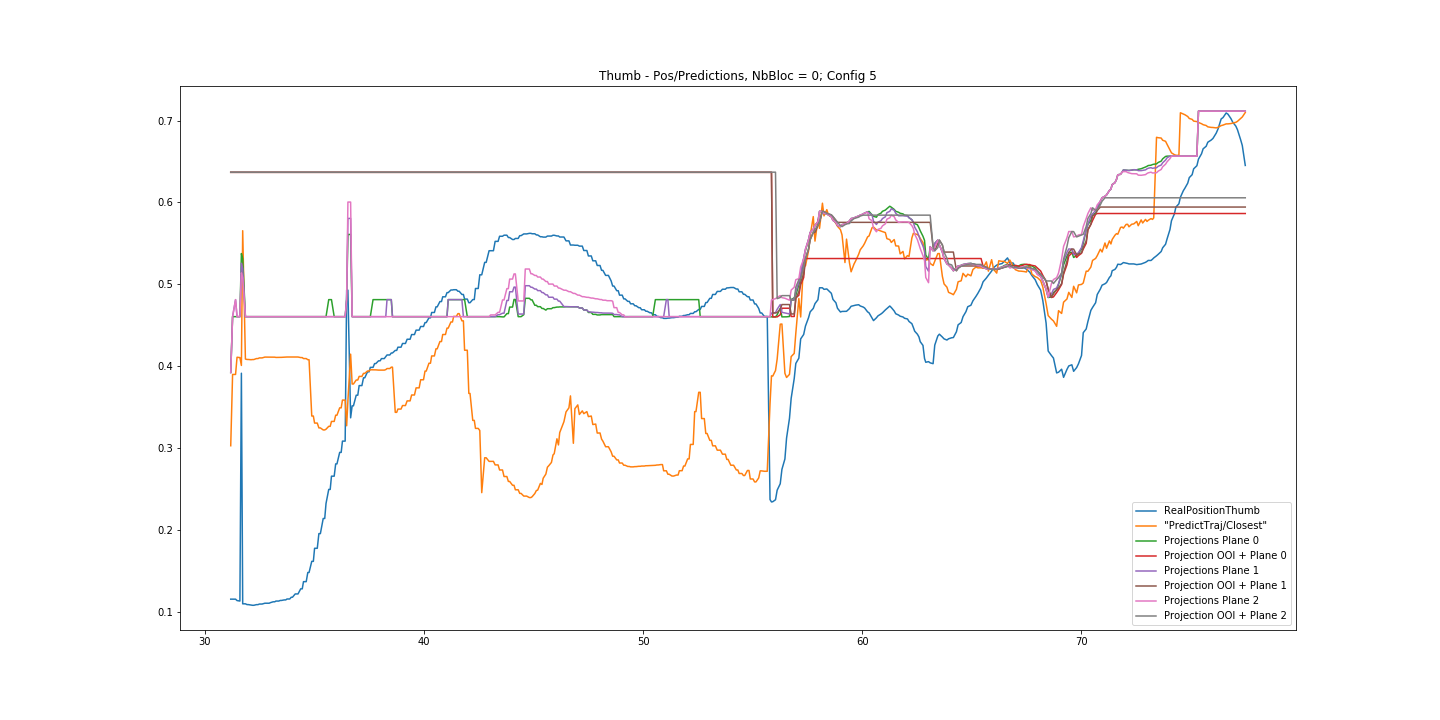Click the y-axis tick label 0.7
The image size is (1440, 720).
[x=163, y=121]
